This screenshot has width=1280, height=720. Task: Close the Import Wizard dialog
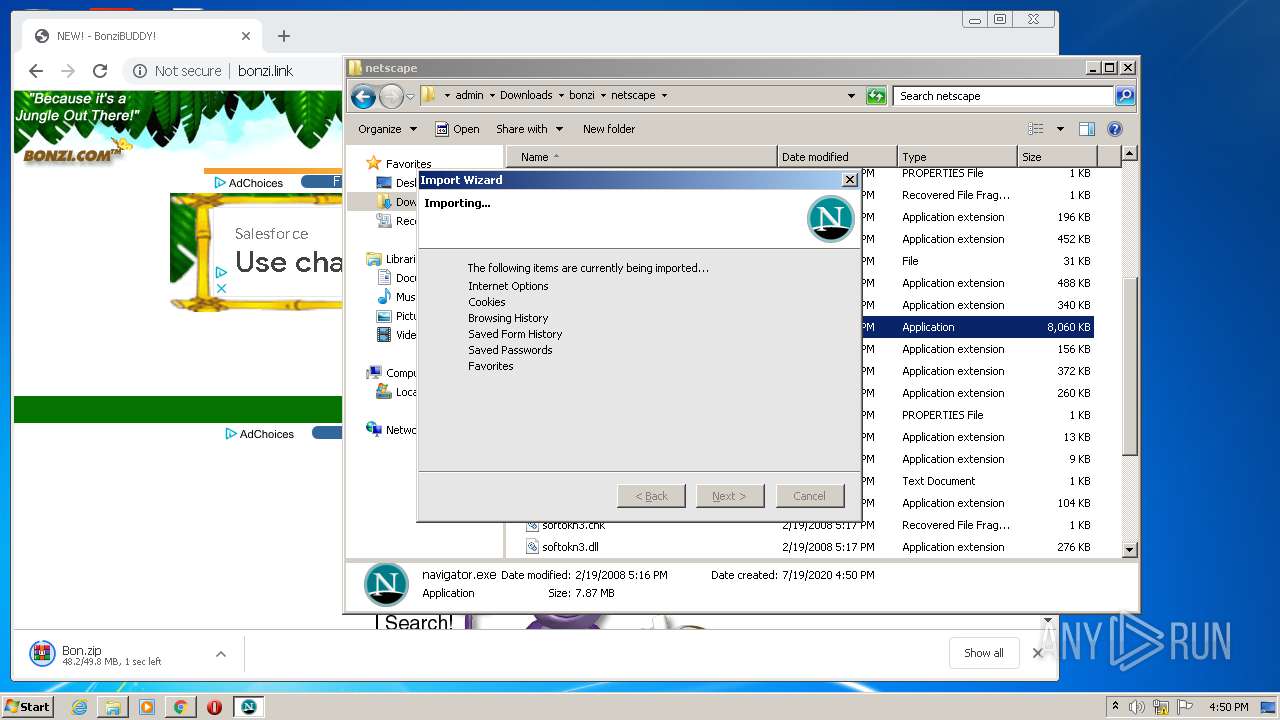coord(849,180)
